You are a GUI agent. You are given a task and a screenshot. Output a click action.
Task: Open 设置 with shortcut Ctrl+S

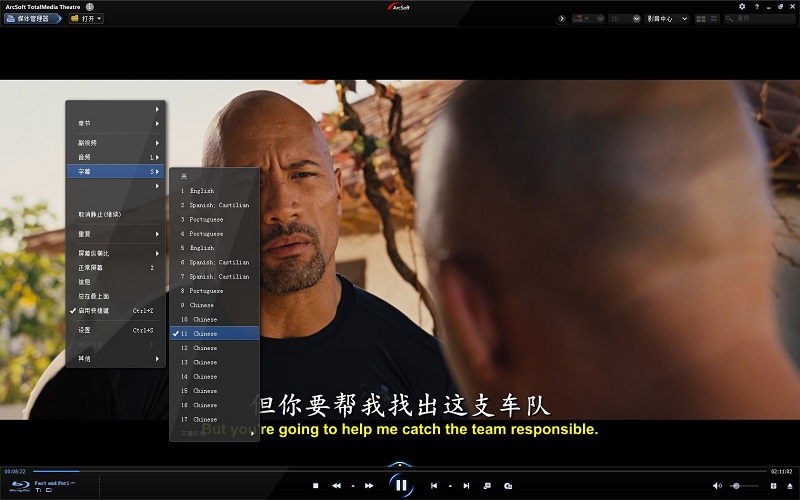tap(116, 330)
